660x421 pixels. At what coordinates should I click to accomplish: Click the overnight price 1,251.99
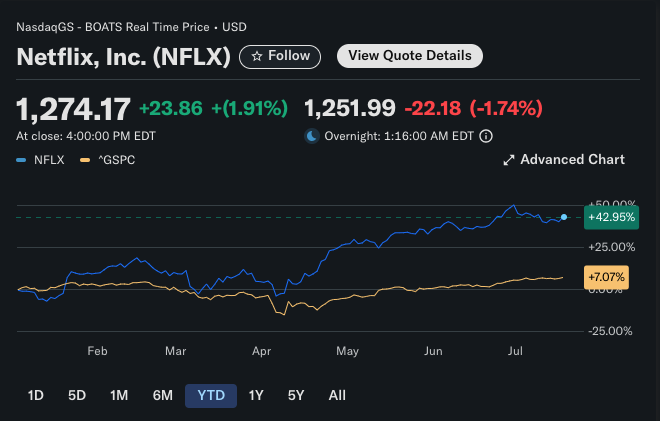(x=350, y=108)
